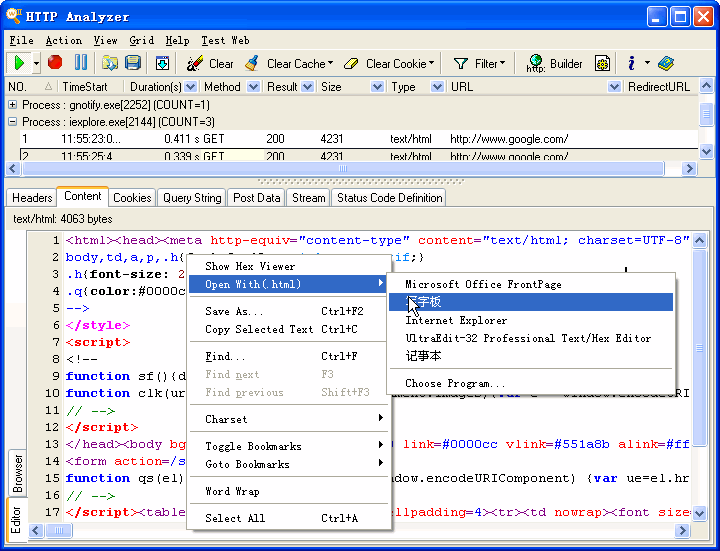Open the Method column filter dropdown

[x=251, y=87]
